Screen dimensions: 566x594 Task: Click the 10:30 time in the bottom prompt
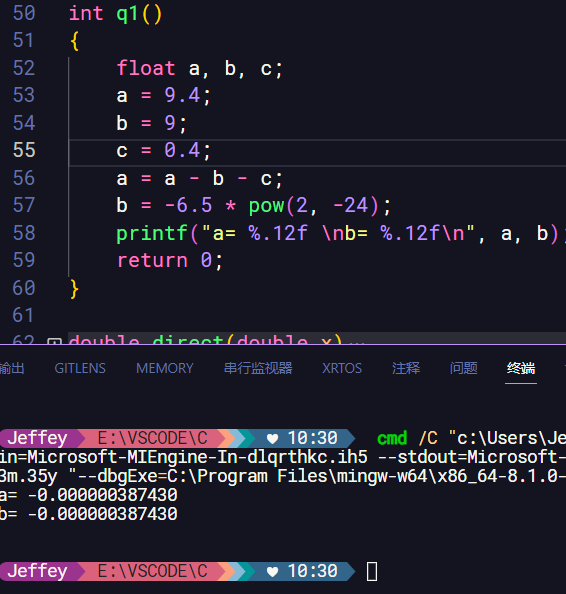[313, 571]
